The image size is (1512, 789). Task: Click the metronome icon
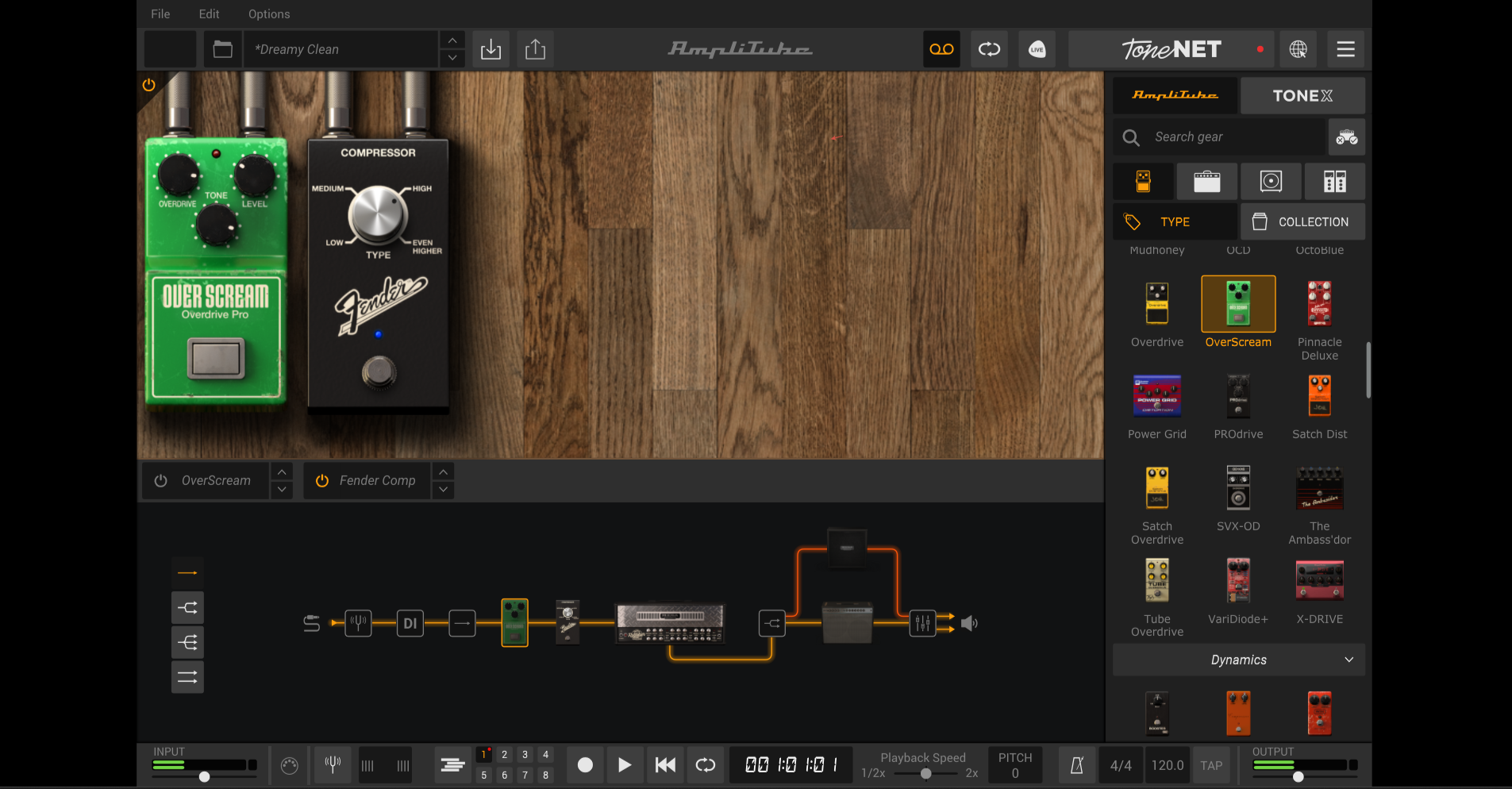pos(1077,765)
